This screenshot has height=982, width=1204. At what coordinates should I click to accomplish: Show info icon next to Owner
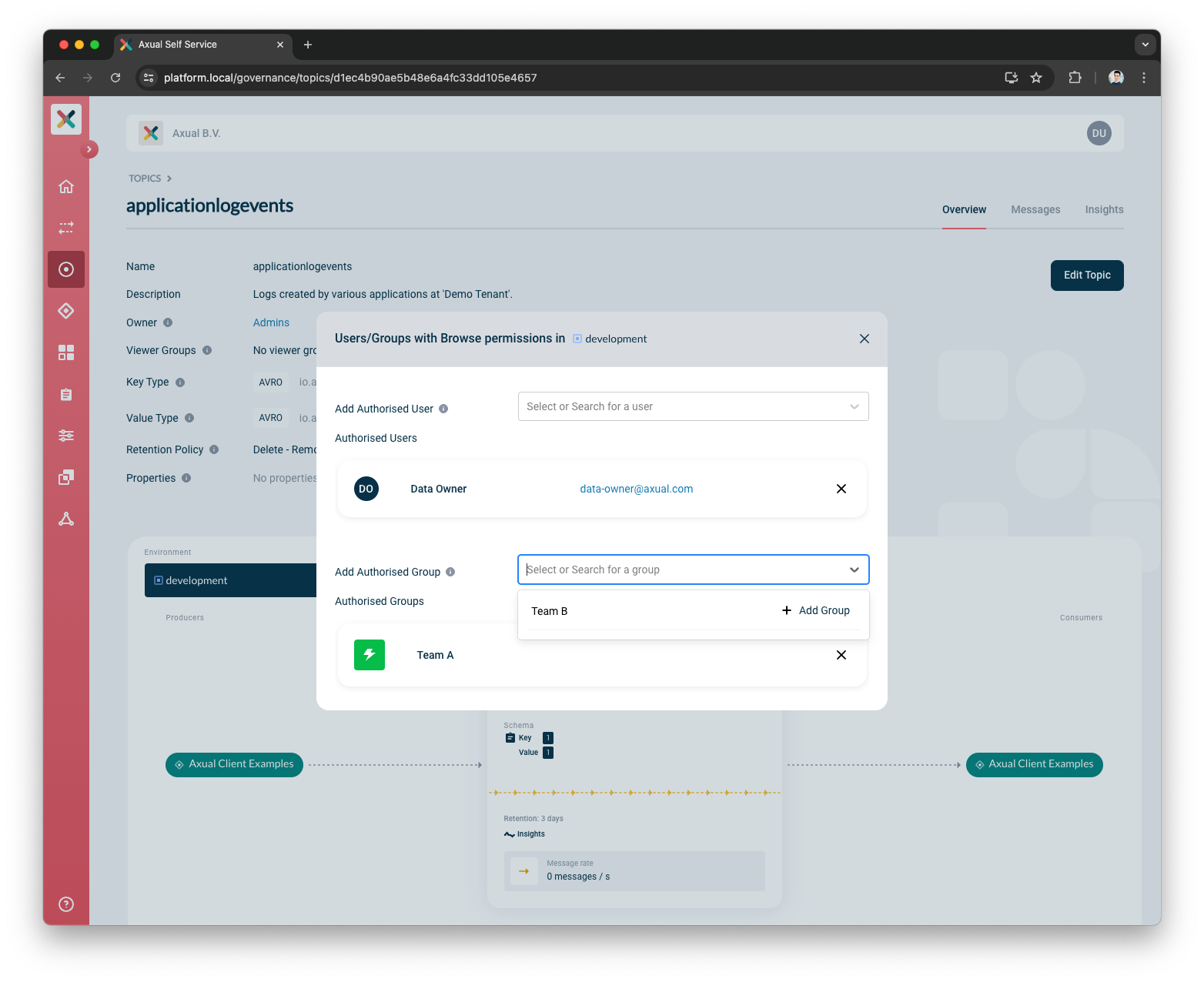click(x=168, y=322)
